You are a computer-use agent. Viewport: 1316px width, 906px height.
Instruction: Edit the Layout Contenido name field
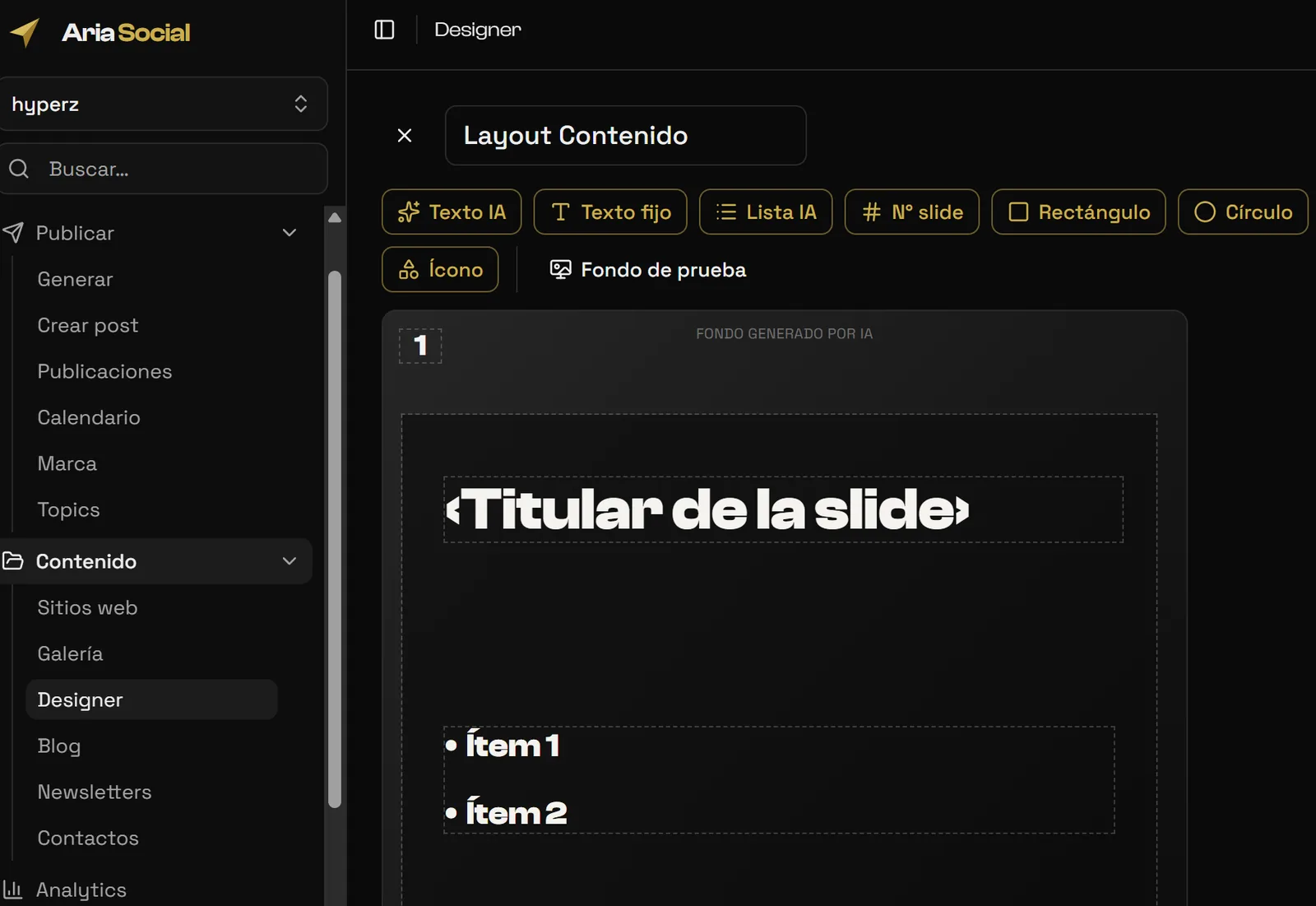625,136
